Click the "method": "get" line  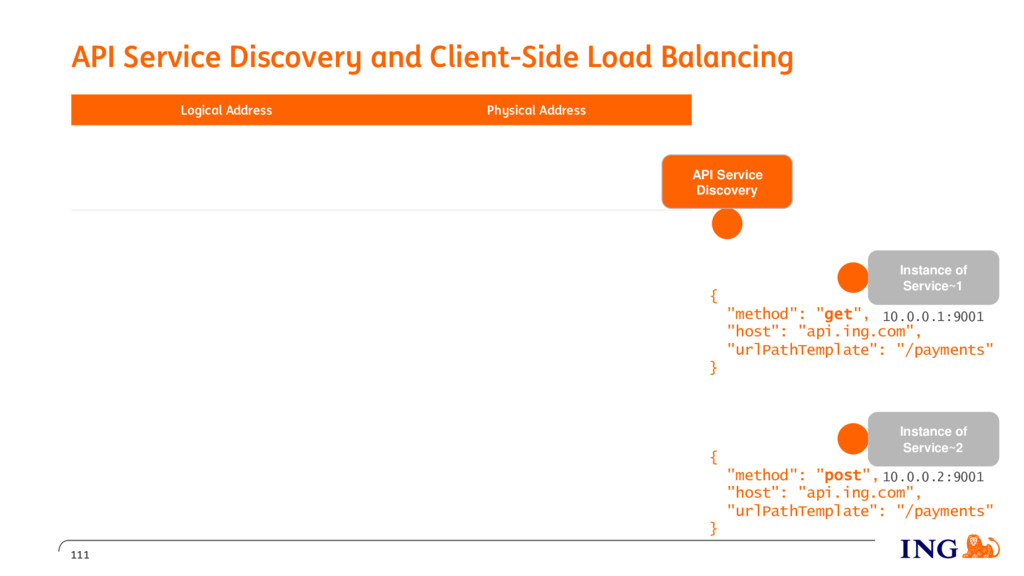coord(798,314)
